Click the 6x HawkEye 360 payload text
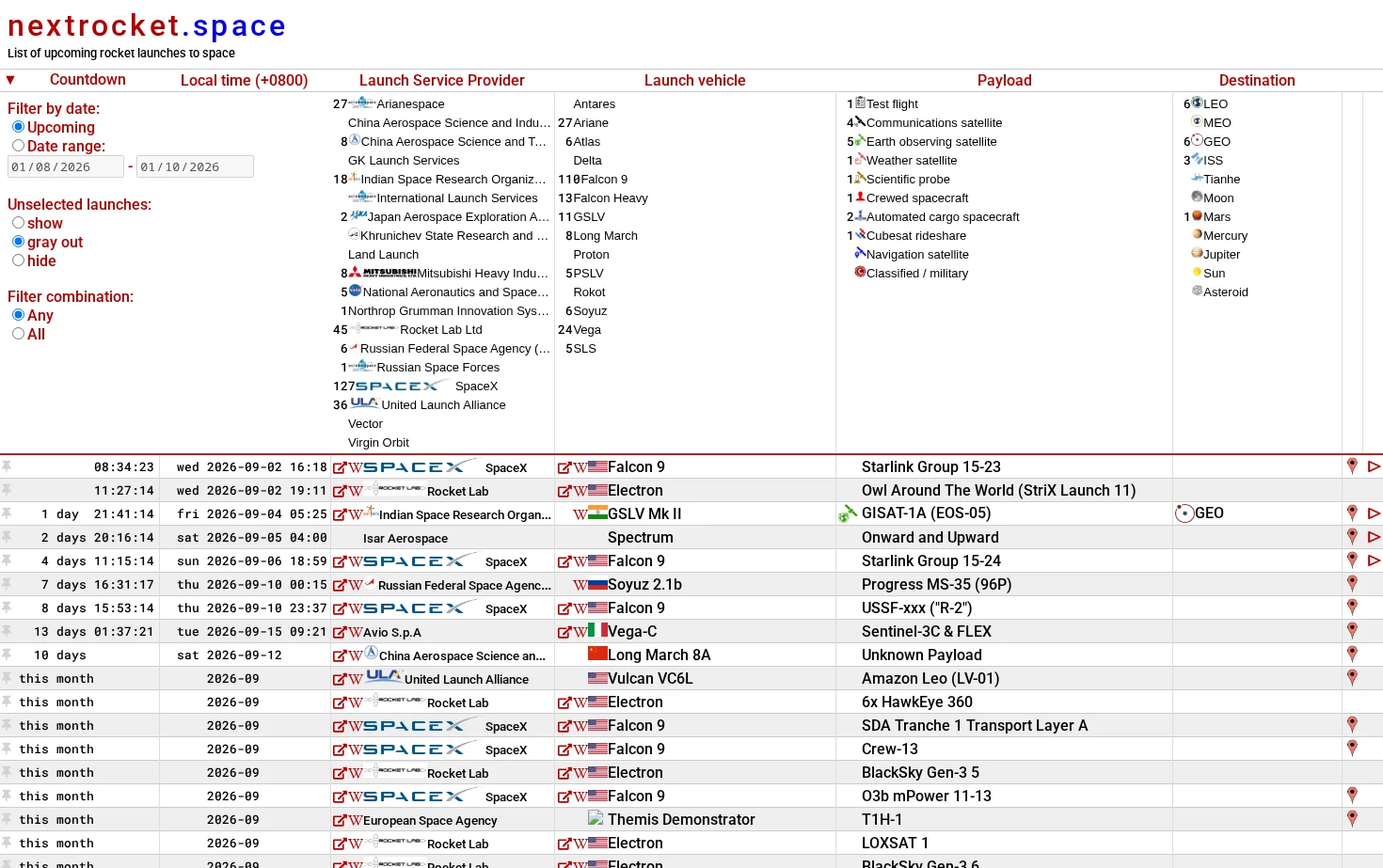The height and width of the screenshot is (868, 1383). (x=917, y=702)
